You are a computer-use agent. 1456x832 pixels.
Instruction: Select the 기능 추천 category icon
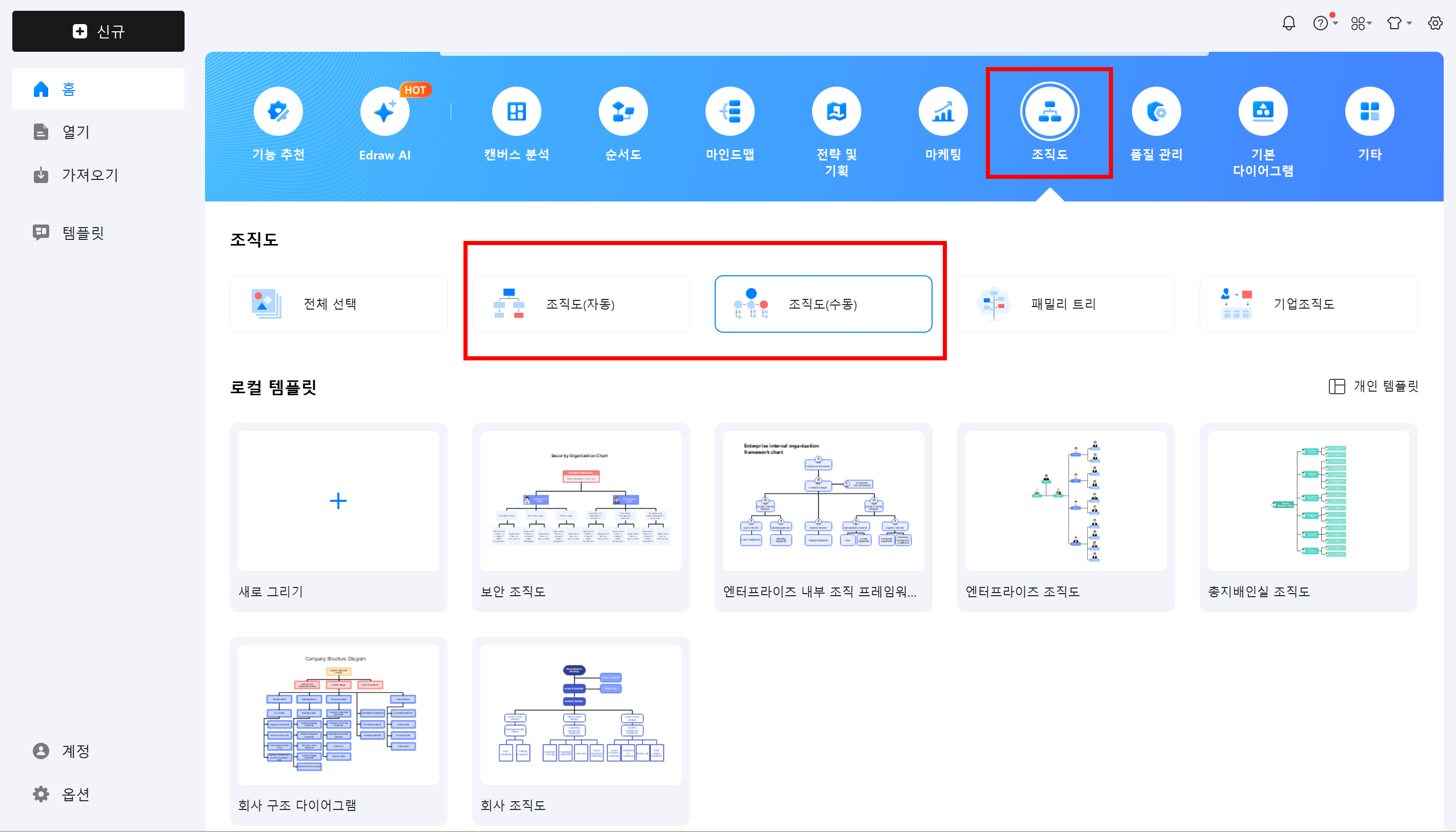[278, 112]
